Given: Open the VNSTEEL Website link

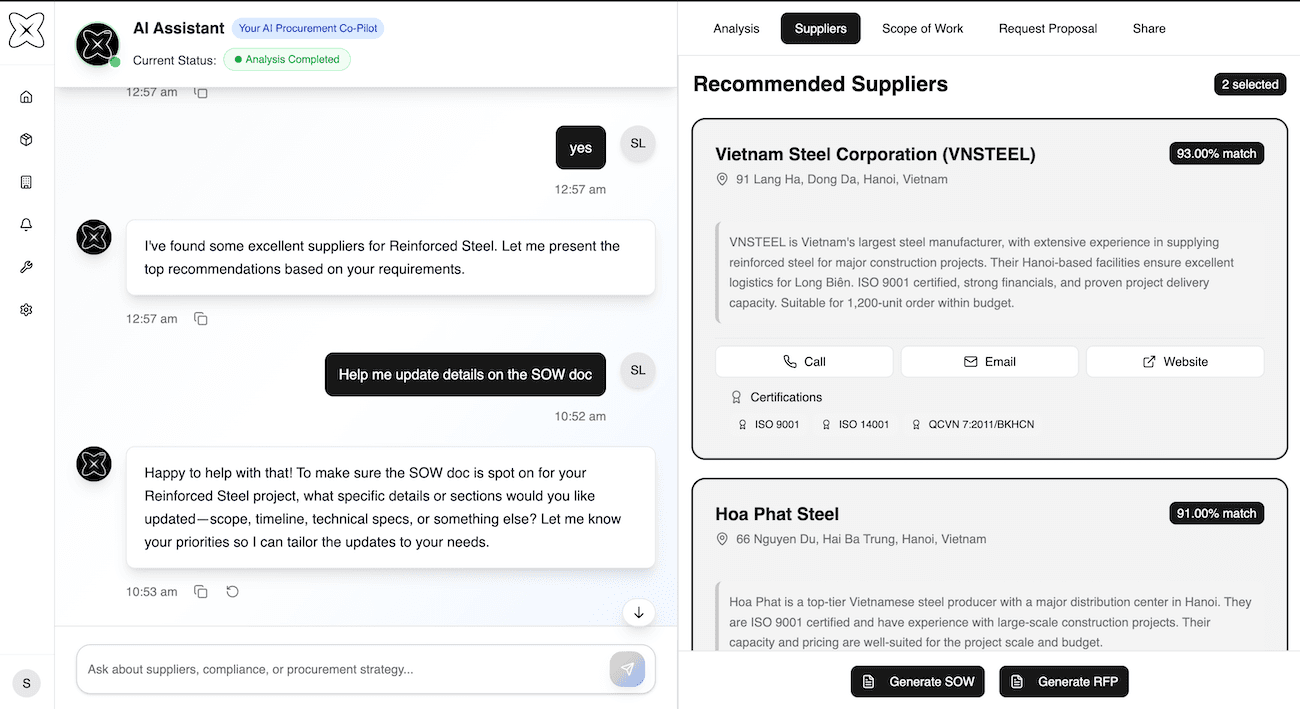Looking at the screenshot, I should 1175,362.
